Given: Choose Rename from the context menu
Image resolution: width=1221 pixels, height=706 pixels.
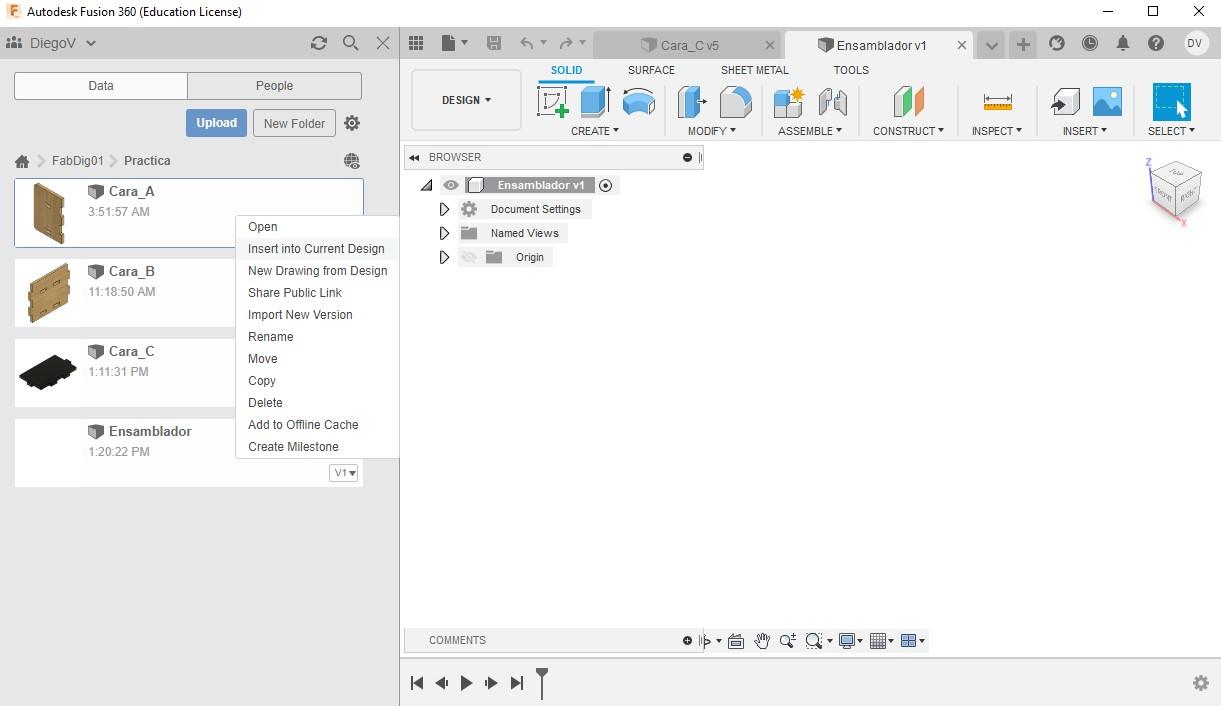Looking at the screenshot, I should click(x=271, y=337).
